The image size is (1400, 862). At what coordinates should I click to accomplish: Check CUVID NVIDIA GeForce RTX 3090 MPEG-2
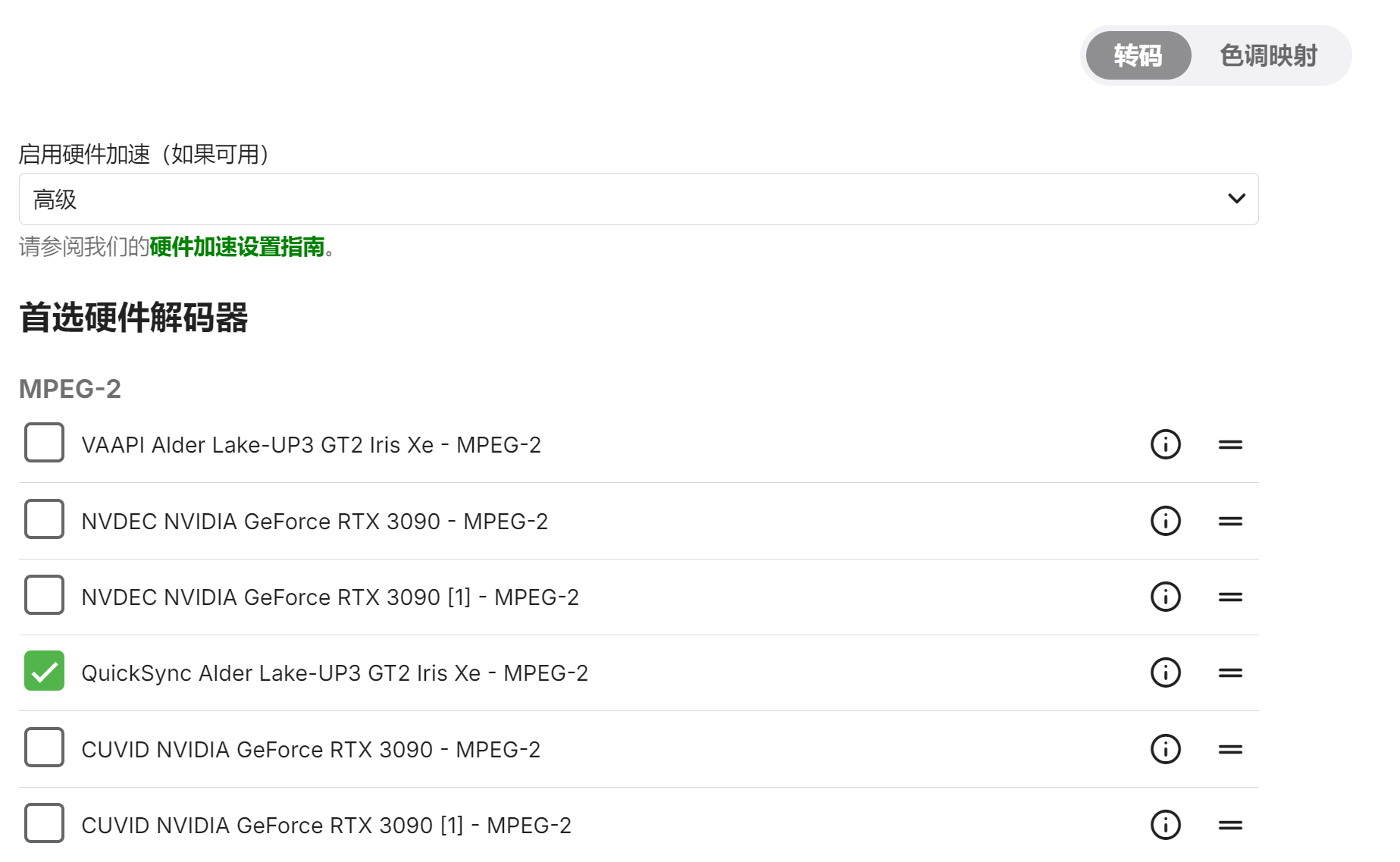[44, 748]
